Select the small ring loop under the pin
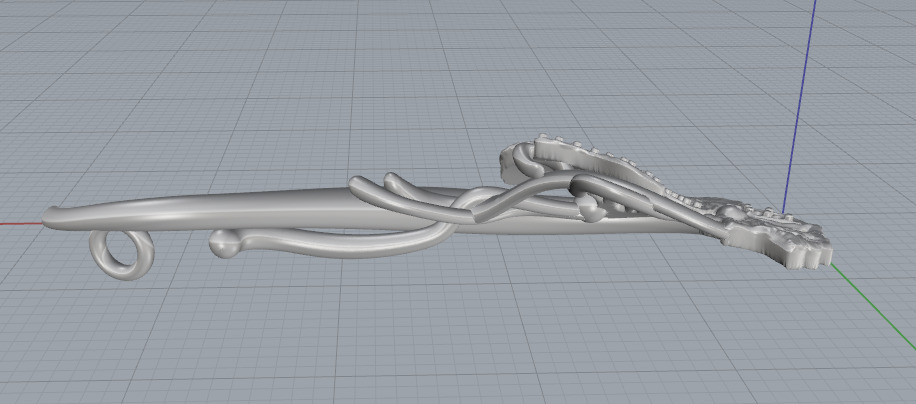The height and width of the screenshot is (404, 916). pyautogui.click(x=122, y=255)
